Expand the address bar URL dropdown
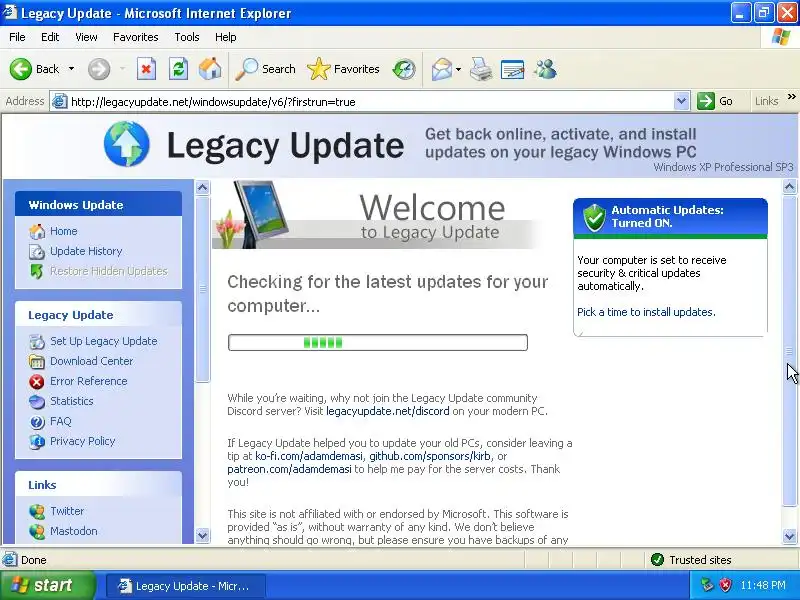The width and height of the screenshot is (800, 600). point(681,101)
